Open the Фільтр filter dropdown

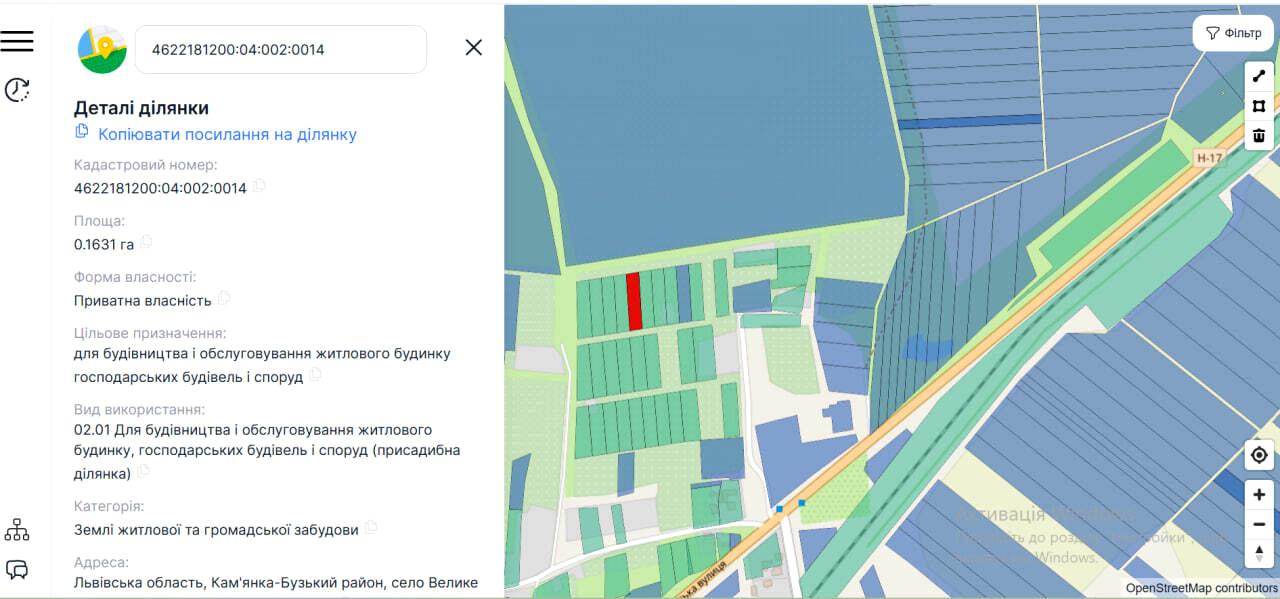[1233, 33]
